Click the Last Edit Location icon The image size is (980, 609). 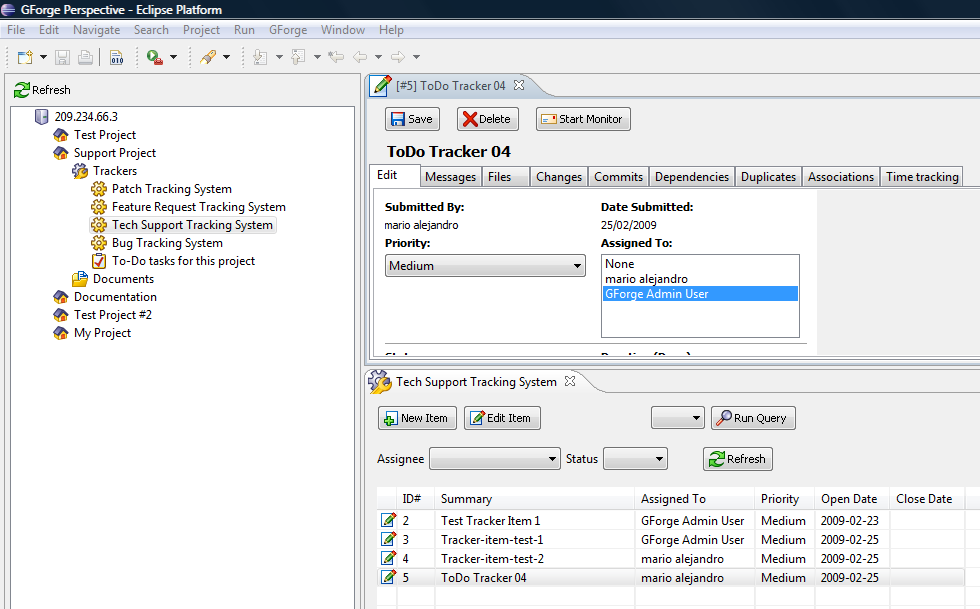[336, 57]
